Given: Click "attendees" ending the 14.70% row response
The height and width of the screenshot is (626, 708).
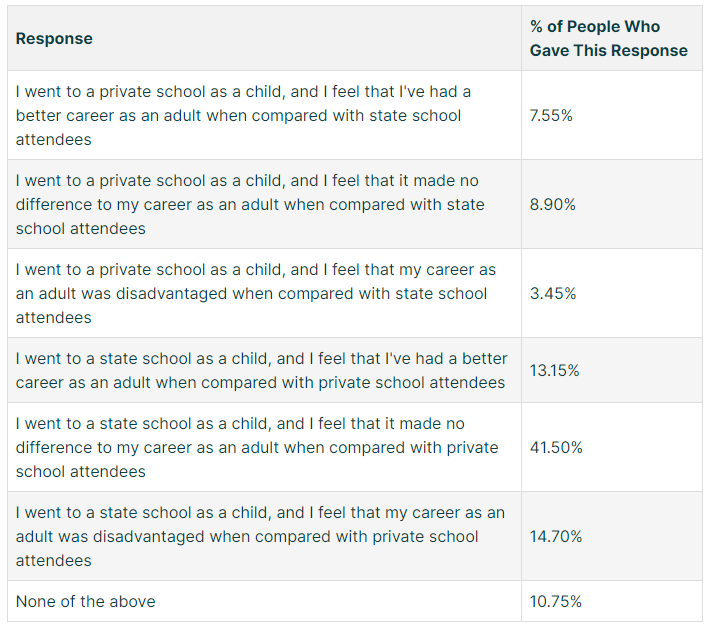Looking at the screenshot, I should pyautogui.click(x=53, y=560).
